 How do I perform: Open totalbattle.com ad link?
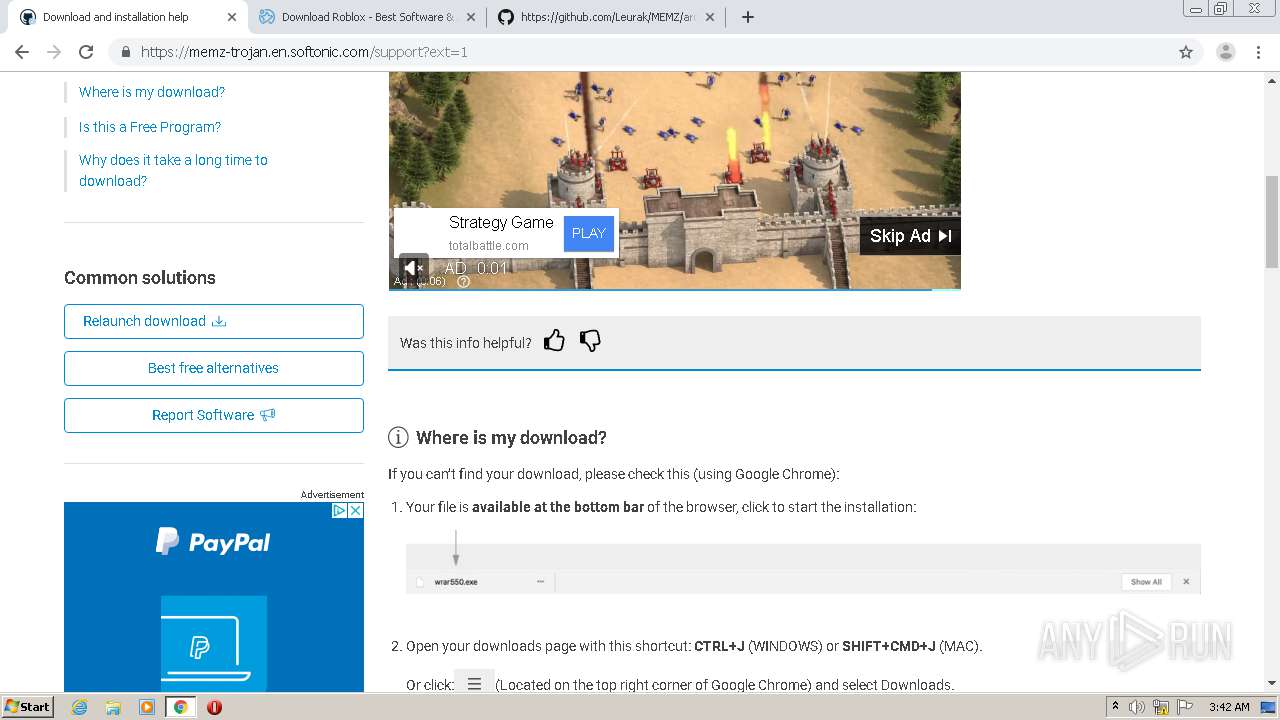point(488,245)
